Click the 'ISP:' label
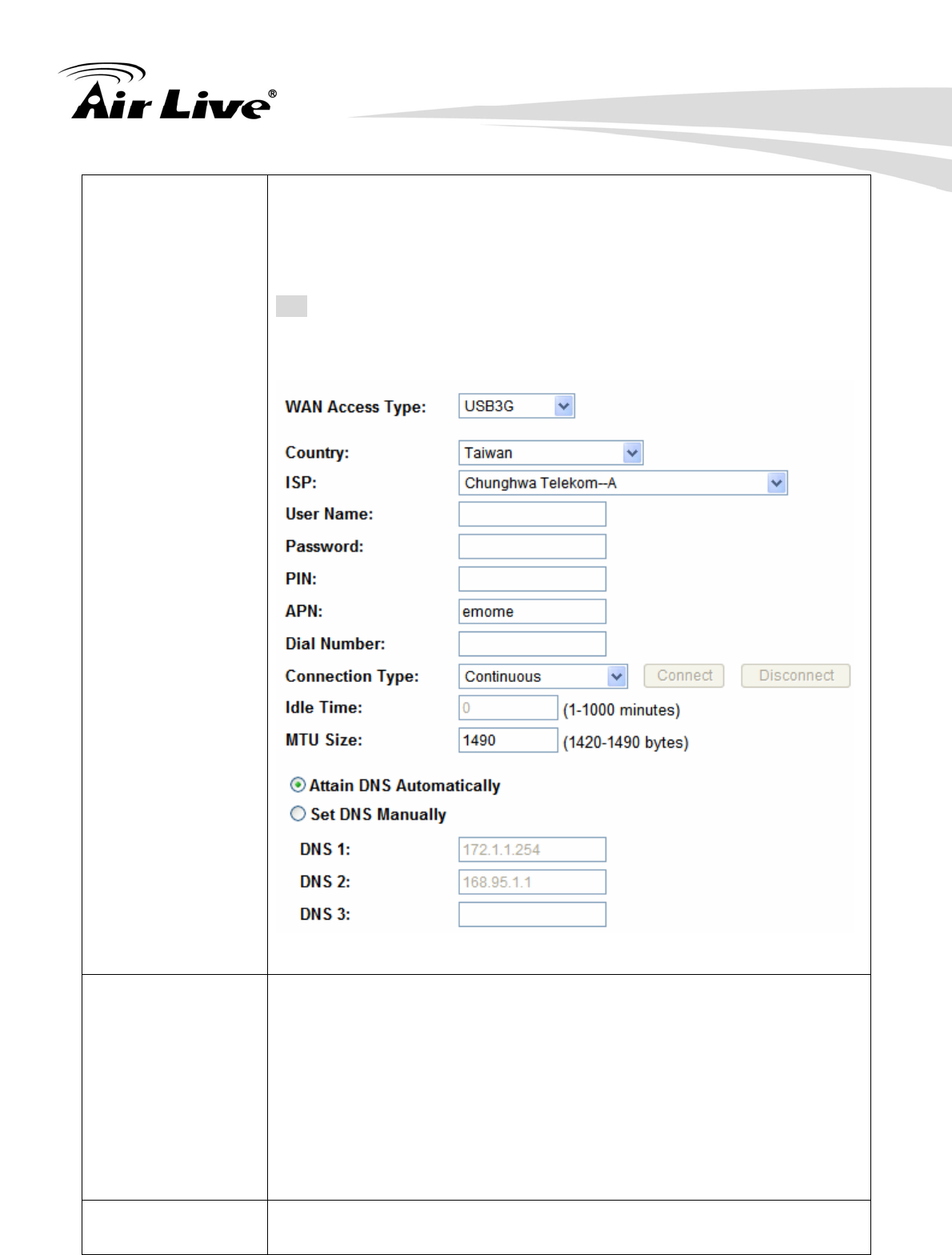Image resolution: width=952 pixels, height=1255 pixels. point(301,483)
